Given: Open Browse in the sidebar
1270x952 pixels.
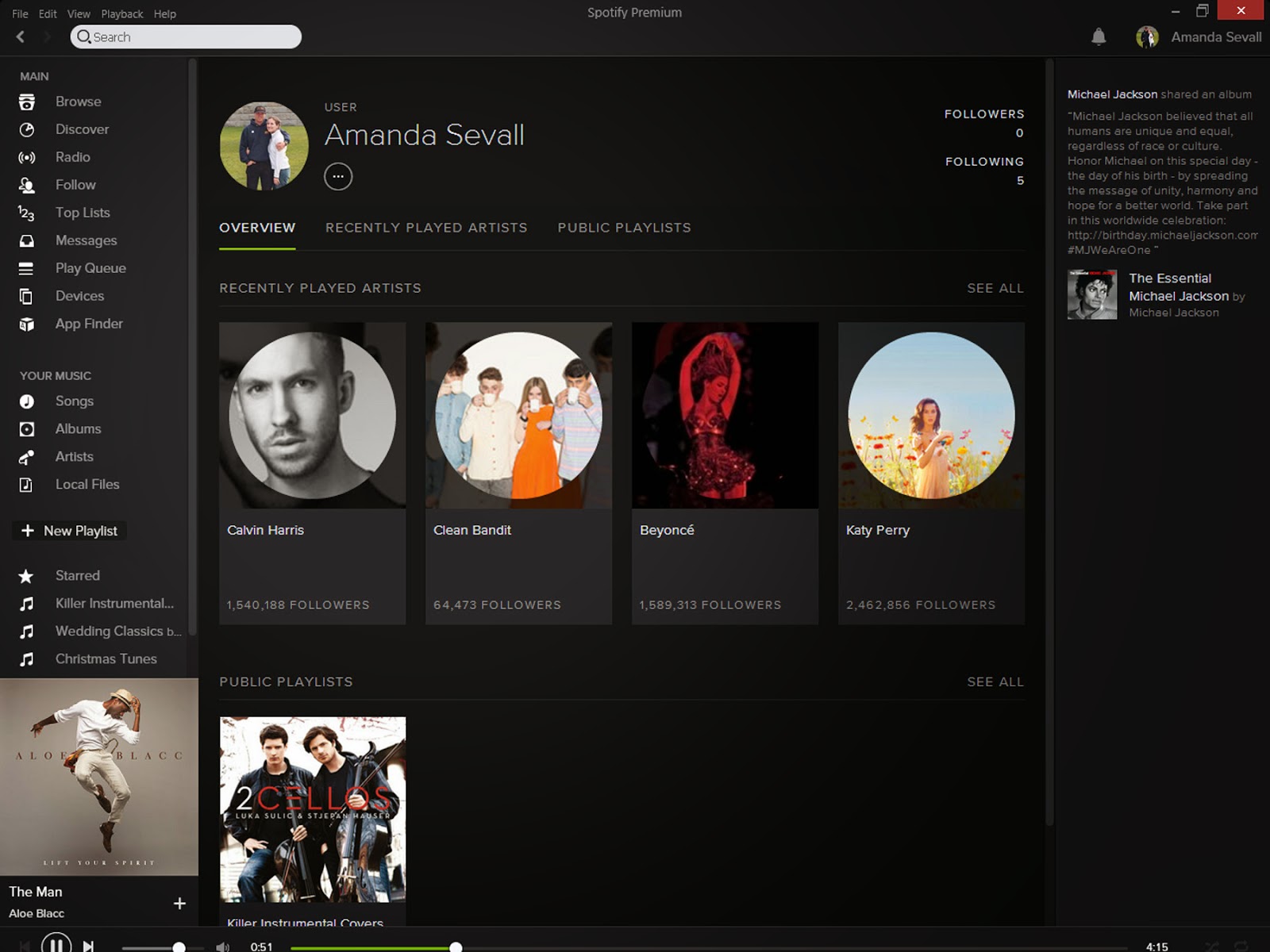Looking at the screenshot, I should [78, 102].
